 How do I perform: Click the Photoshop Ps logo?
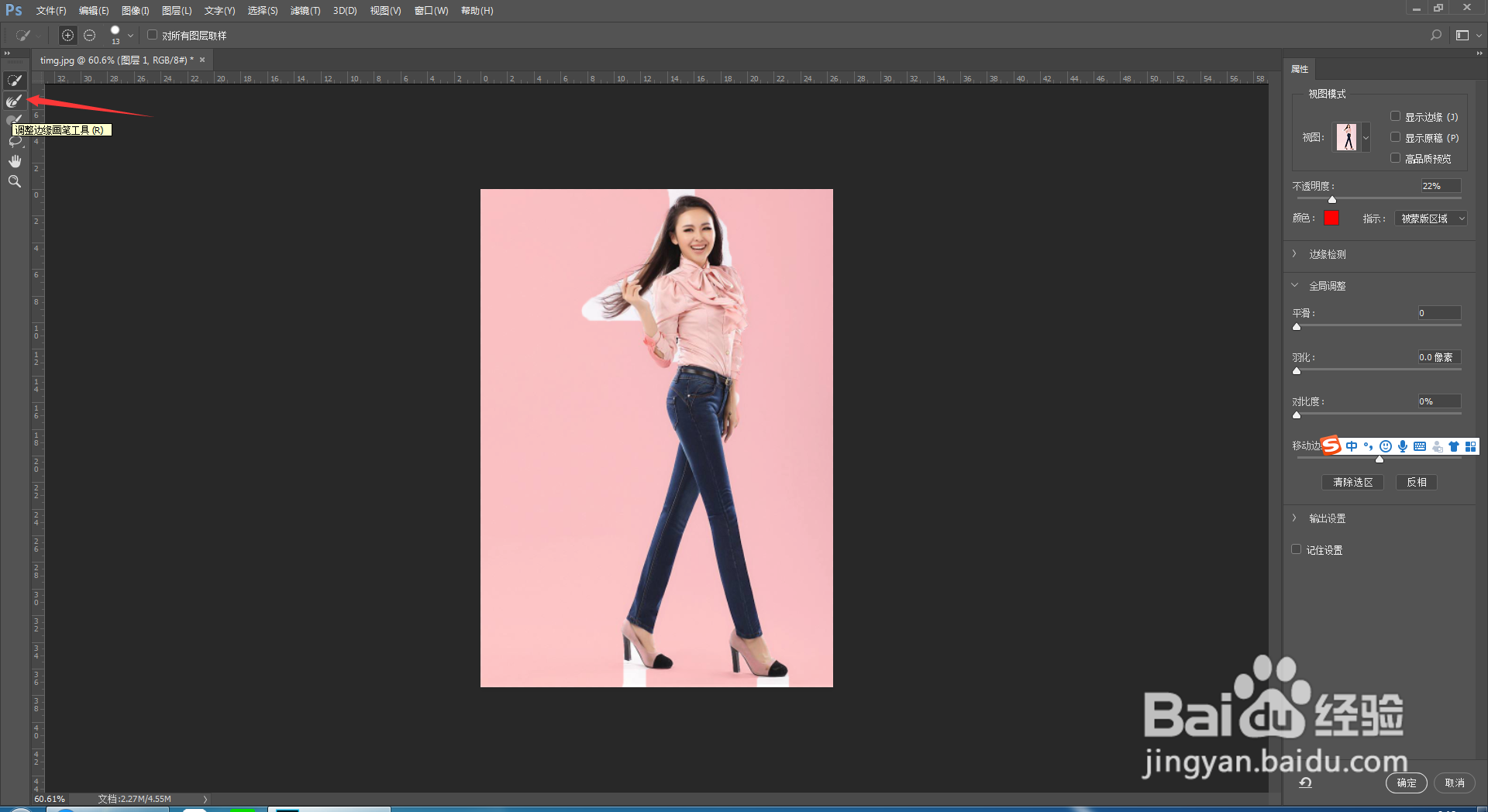pos(14,10)
